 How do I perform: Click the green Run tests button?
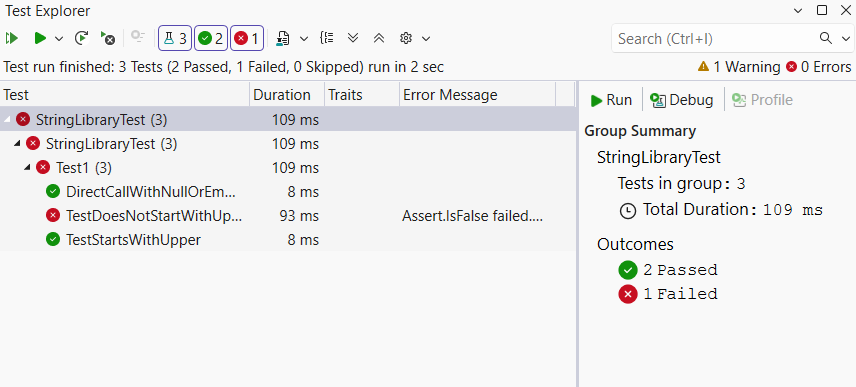(x=40, y=38)
